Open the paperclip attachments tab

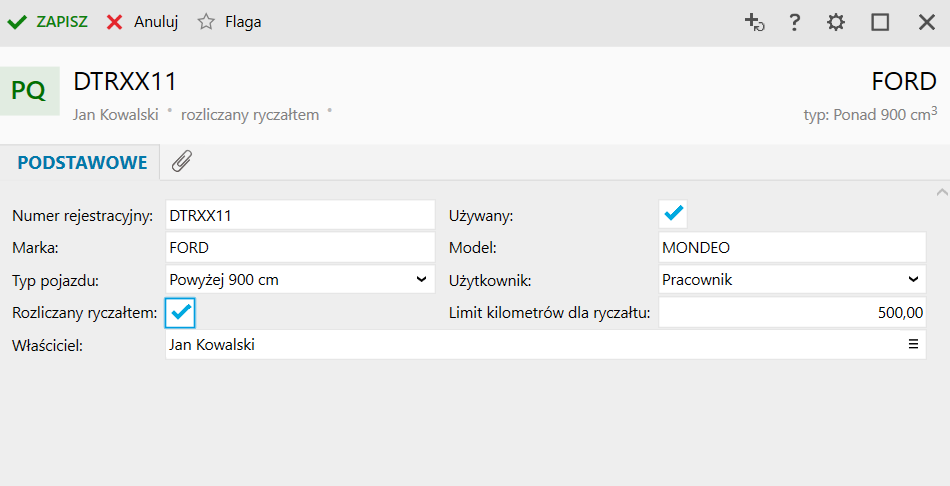tap(181, 162)
